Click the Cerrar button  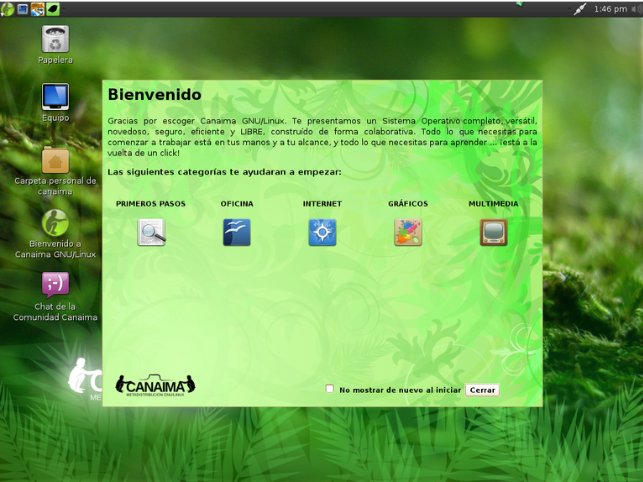click(x=482, y=390)
